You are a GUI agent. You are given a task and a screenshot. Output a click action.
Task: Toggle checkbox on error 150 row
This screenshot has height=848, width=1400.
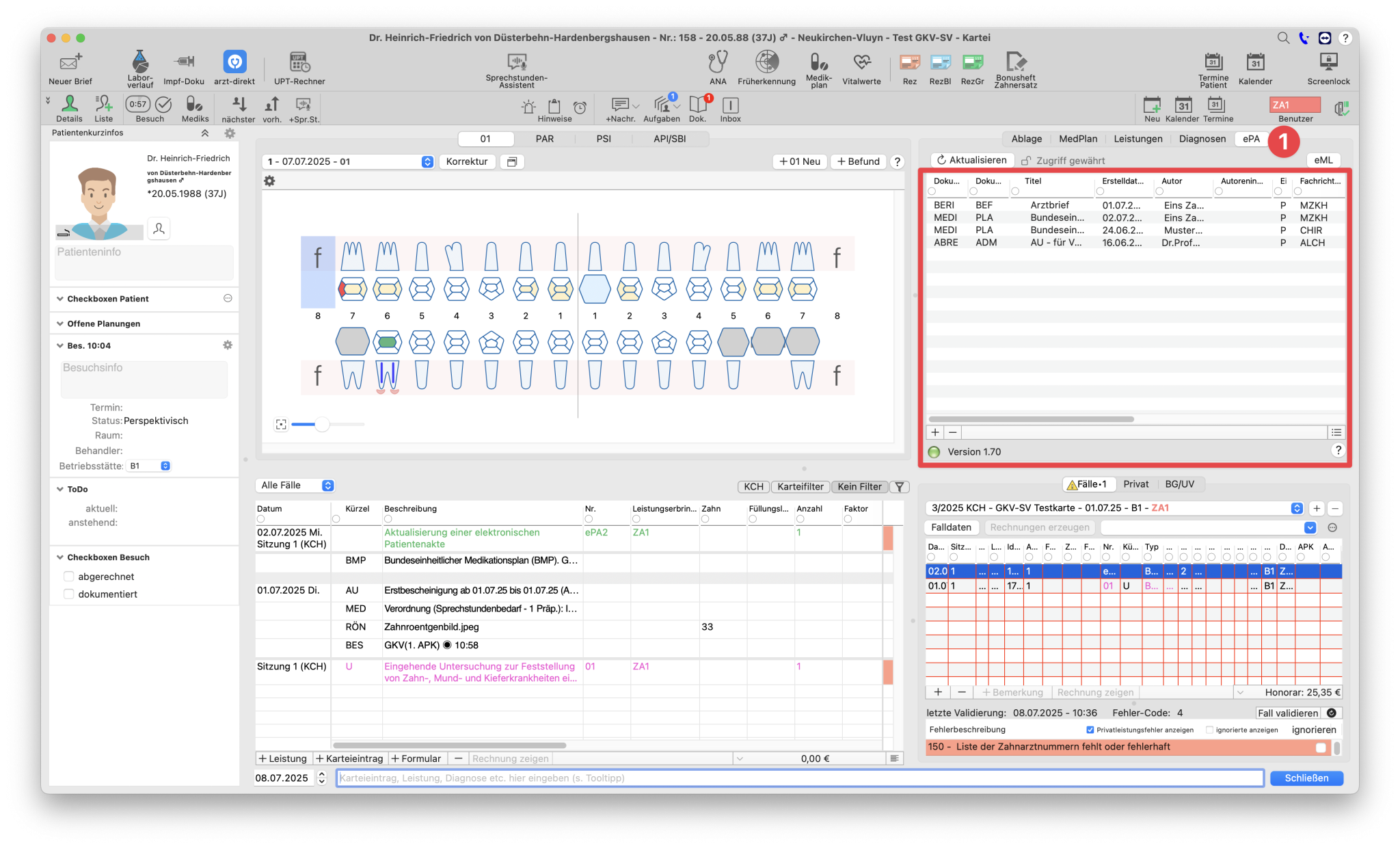[1321, 747]
